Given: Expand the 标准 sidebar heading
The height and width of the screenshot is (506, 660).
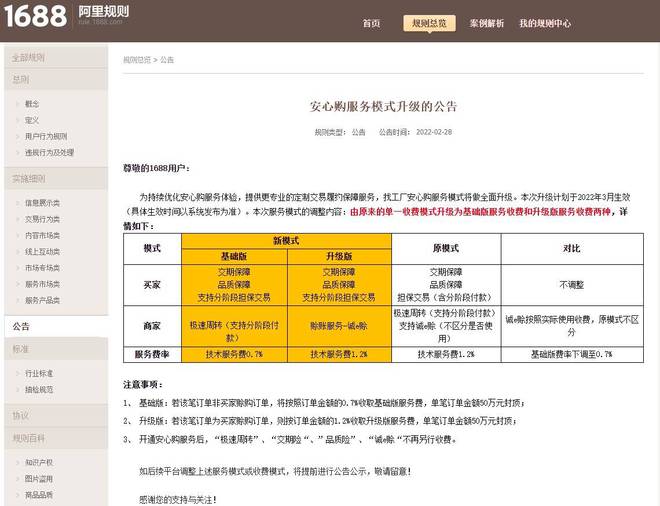Looking at the screenshot, I should pyautogui.click(x=56, y=349).
